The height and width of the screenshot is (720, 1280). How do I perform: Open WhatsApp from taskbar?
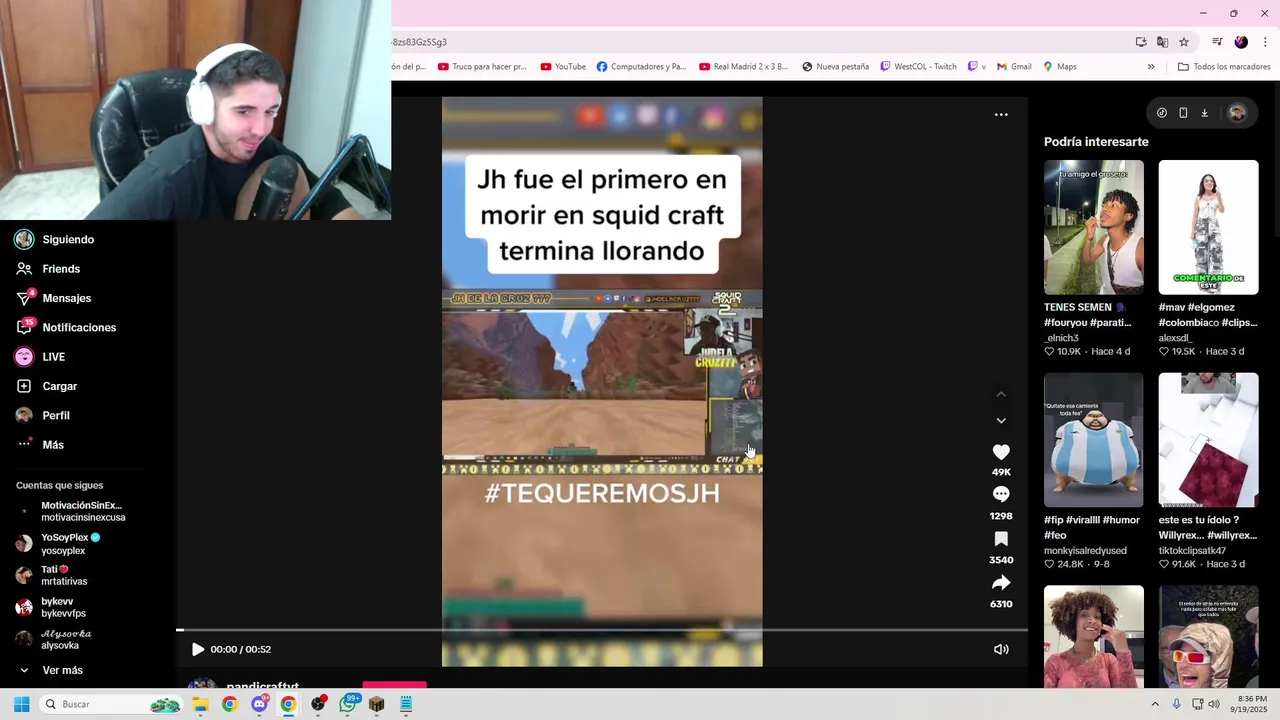tap(347, 704)
